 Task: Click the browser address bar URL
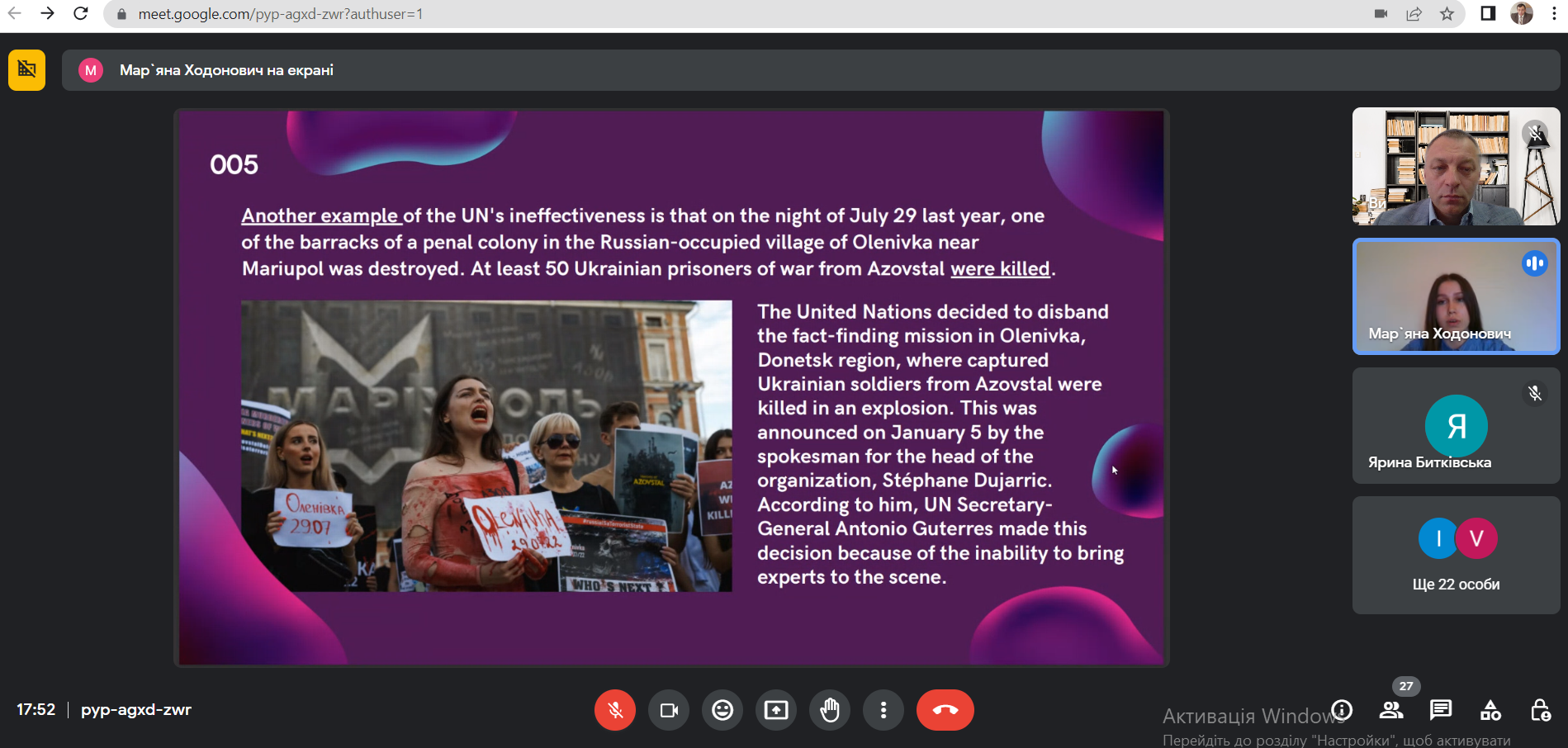[281, 14]
